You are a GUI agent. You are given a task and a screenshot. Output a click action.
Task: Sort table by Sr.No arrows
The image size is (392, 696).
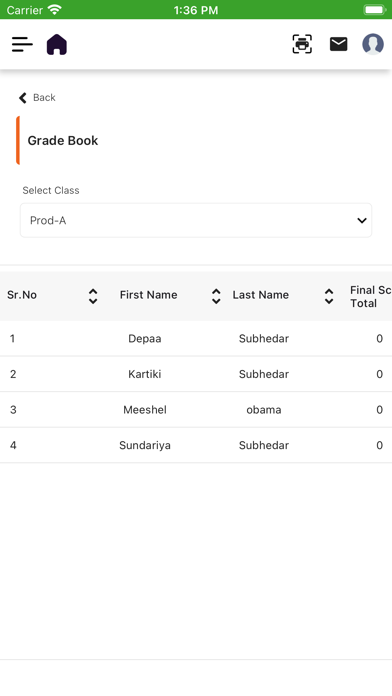93,296
